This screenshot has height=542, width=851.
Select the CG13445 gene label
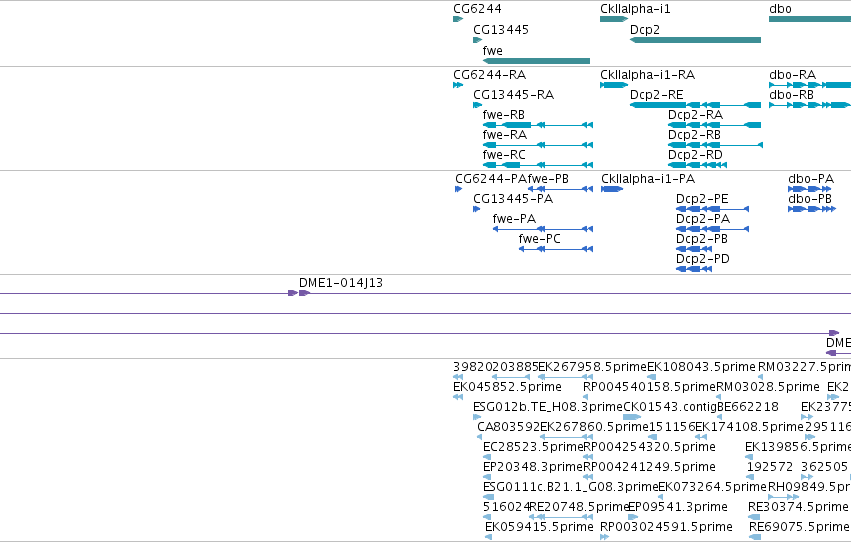501,30
